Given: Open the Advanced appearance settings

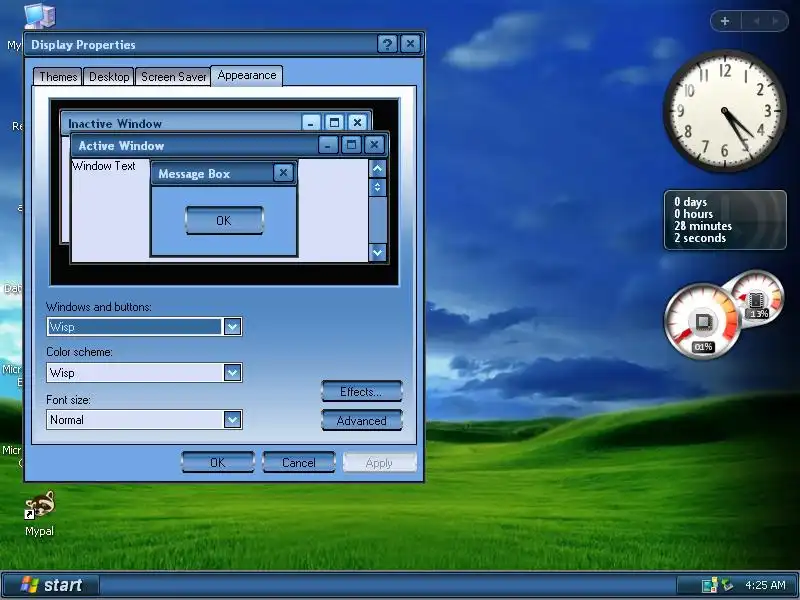Looking at the screenshot, I should click(361, 420).
